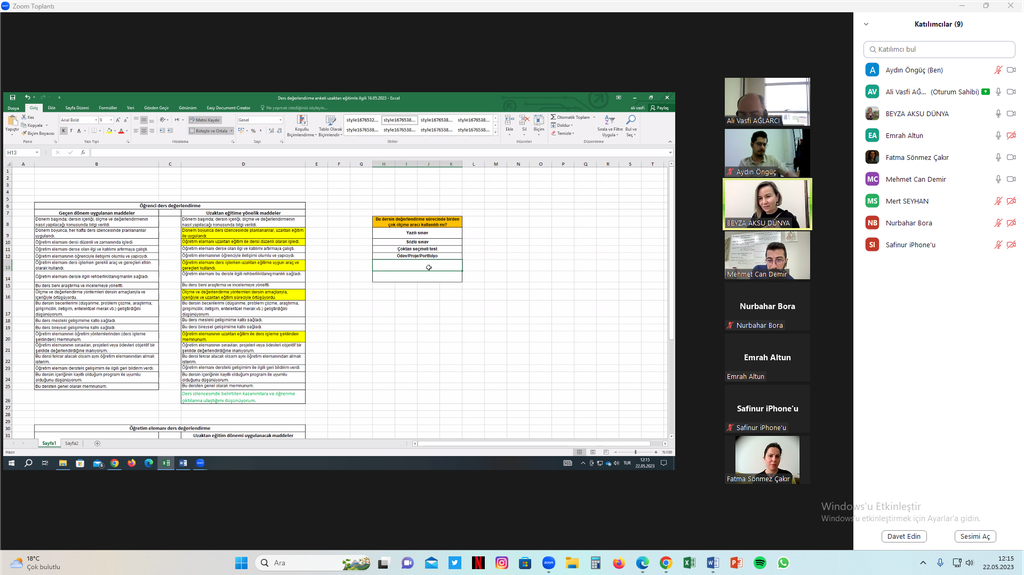Image resolution: width=1024 pixels, height=575 pixels.
Task: Click the Katılımcı bul search field
Action: pos(940,49)
